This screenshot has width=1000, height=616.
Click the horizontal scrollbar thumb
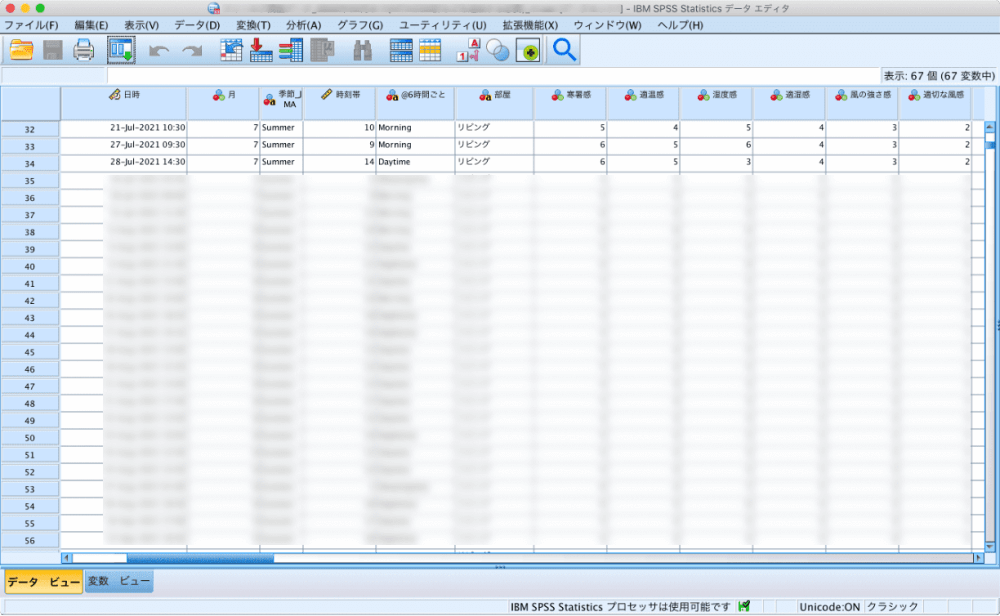click(x=200, y=558)
